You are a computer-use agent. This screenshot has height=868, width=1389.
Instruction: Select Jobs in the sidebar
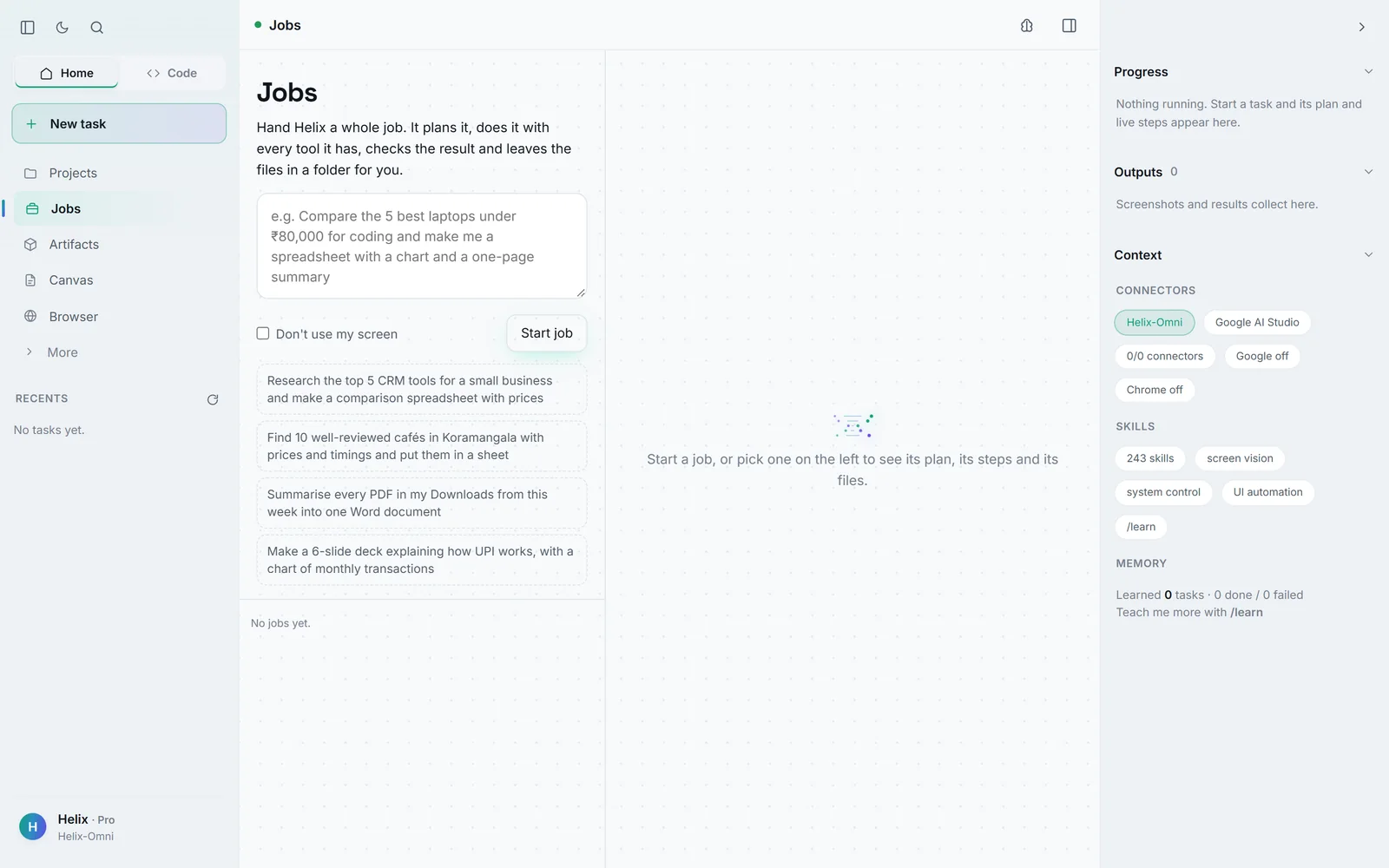point(119,208)
